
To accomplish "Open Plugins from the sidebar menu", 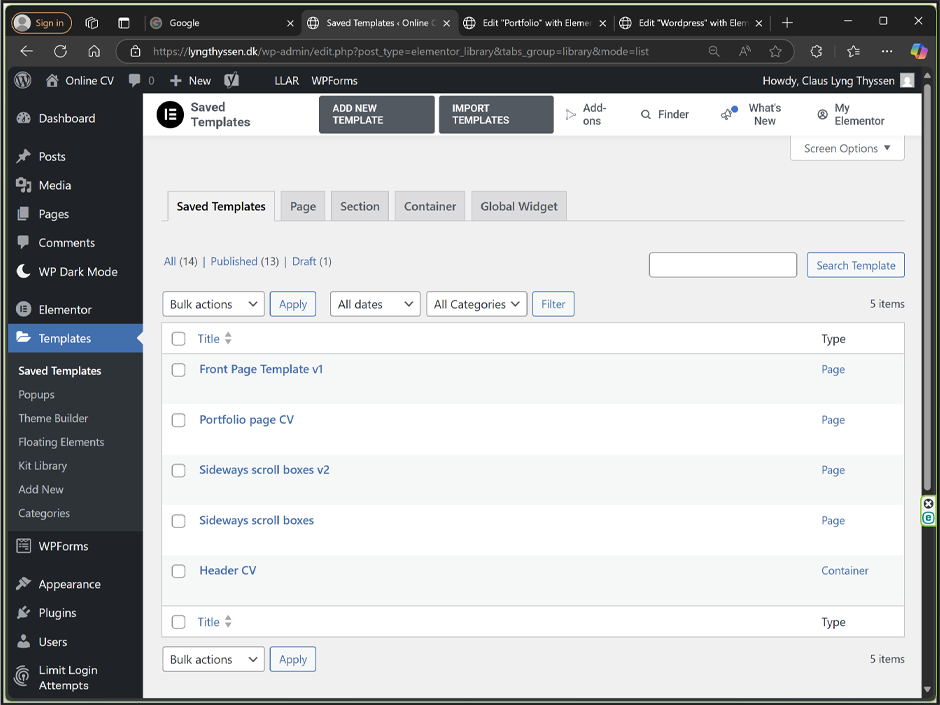I will (x=57, y=613).
